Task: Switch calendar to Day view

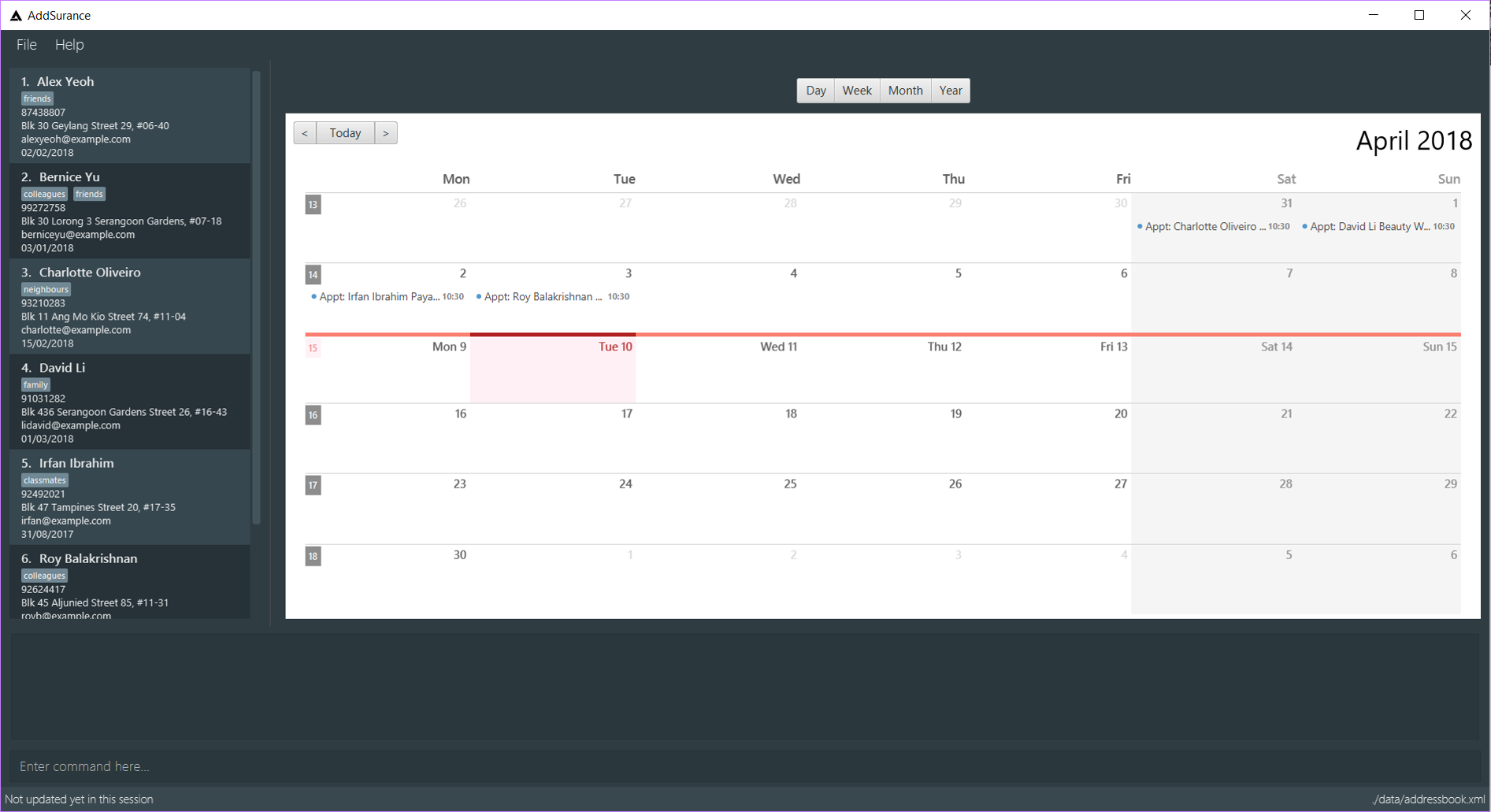Action: click(x=816, y=91)
